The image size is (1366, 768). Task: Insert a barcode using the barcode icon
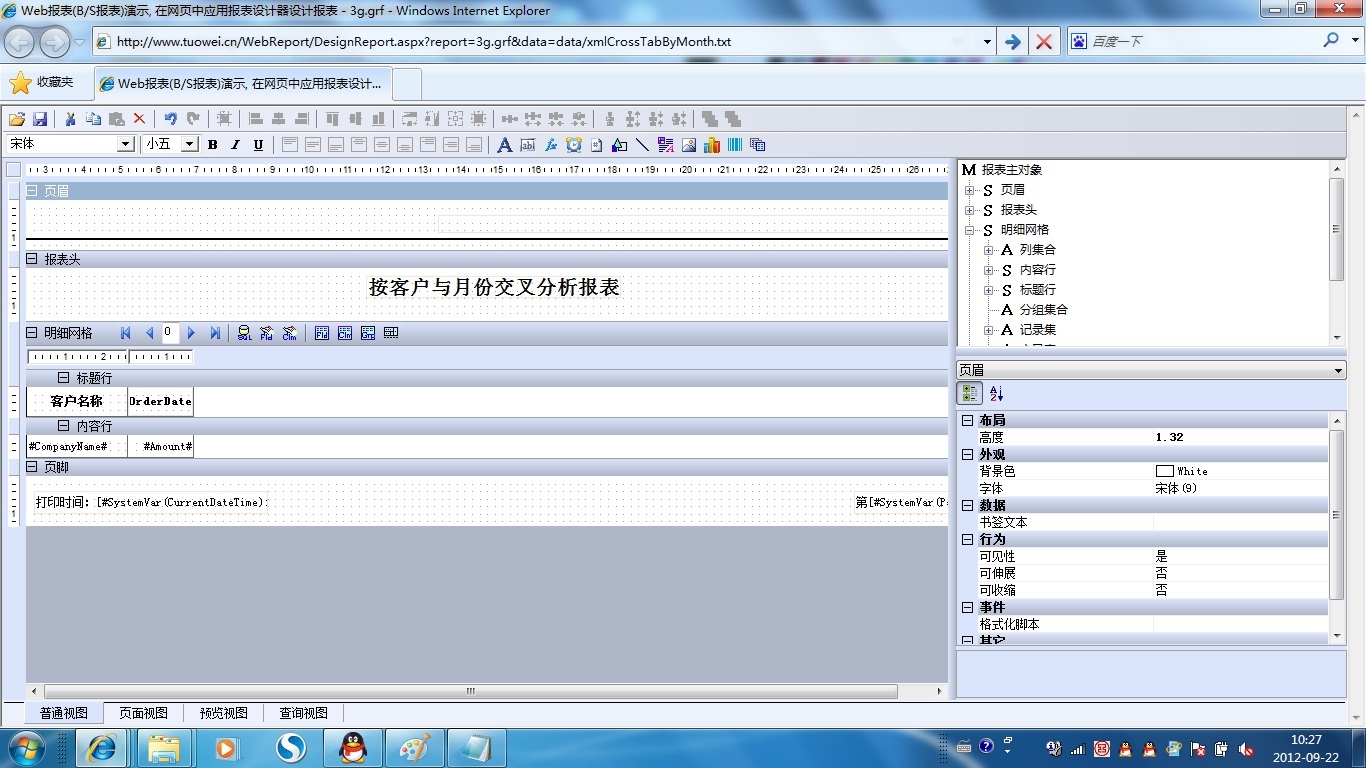point(735,145)
